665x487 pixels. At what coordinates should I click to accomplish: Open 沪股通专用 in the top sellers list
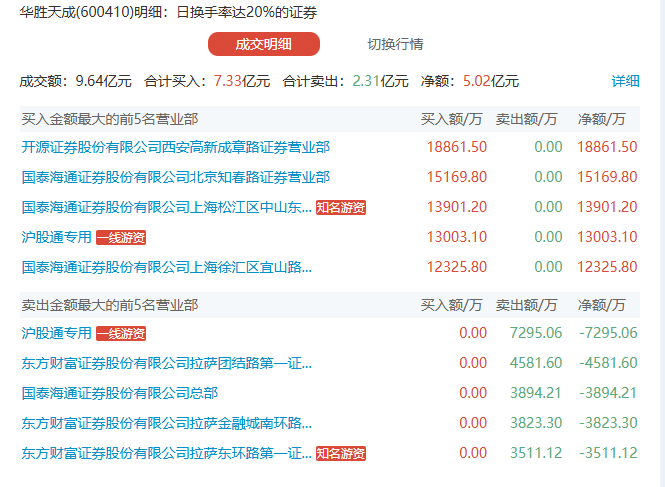tap(56, 333)
